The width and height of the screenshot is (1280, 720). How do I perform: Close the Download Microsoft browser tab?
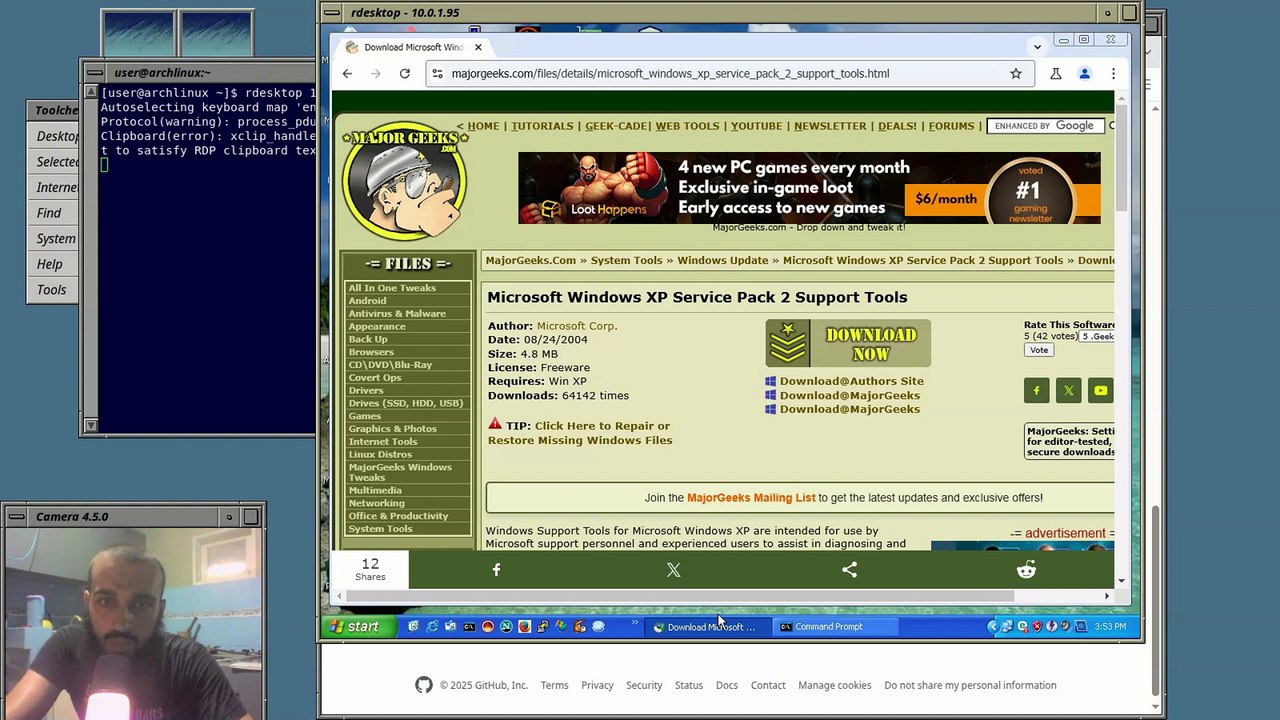click(478, 47)
